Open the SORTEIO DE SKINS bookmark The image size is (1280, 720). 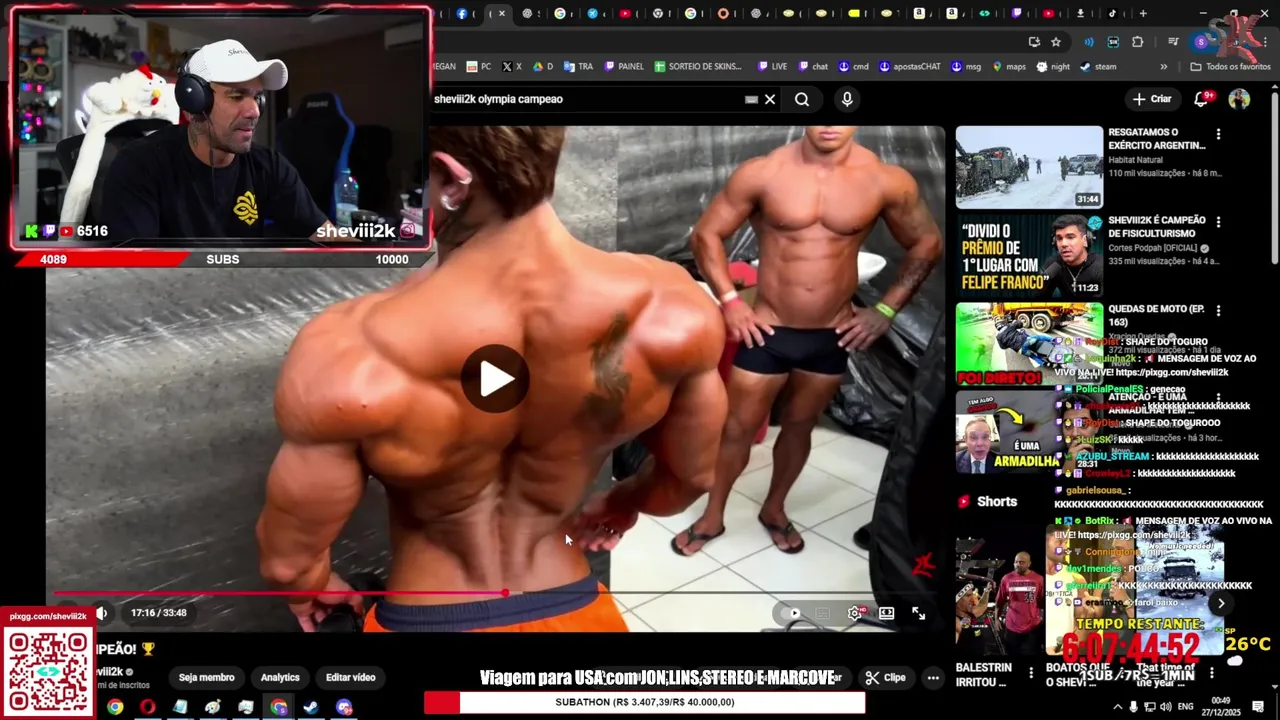(698, 67)
